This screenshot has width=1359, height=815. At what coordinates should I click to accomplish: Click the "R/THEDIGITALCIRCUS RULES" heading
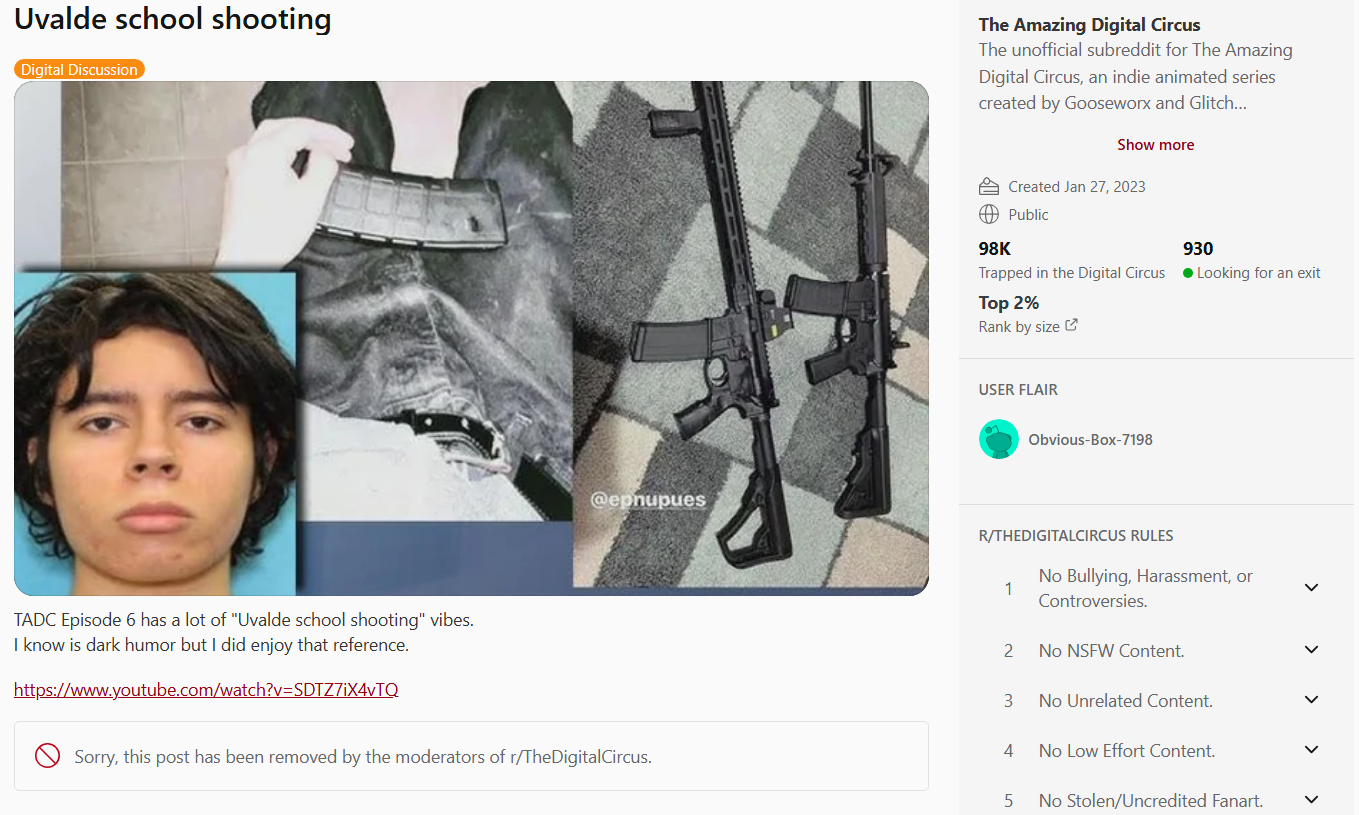[1076, 536]
